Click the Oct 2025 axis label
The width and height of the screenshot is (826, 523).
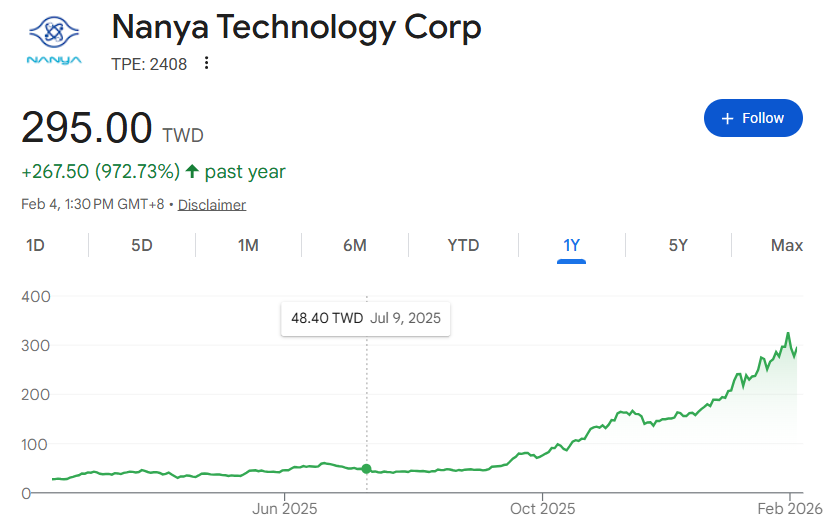543,509
